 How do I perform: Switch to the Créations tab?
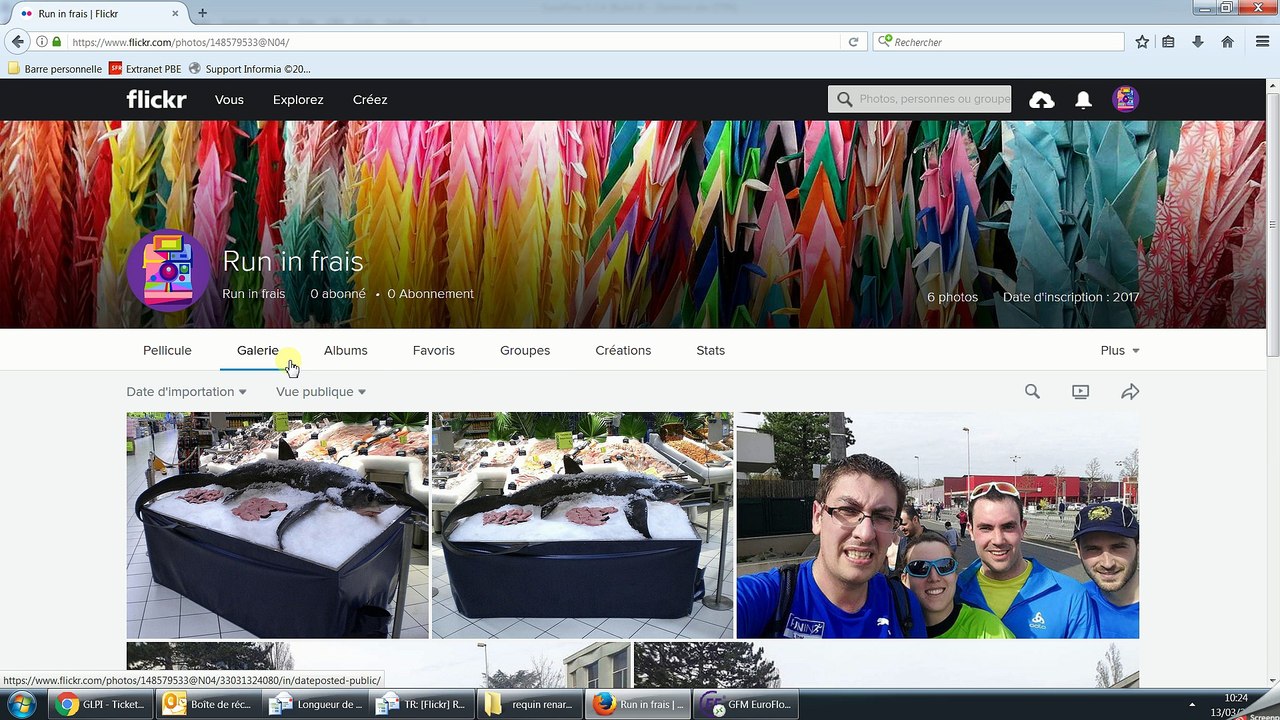point(623,350)
